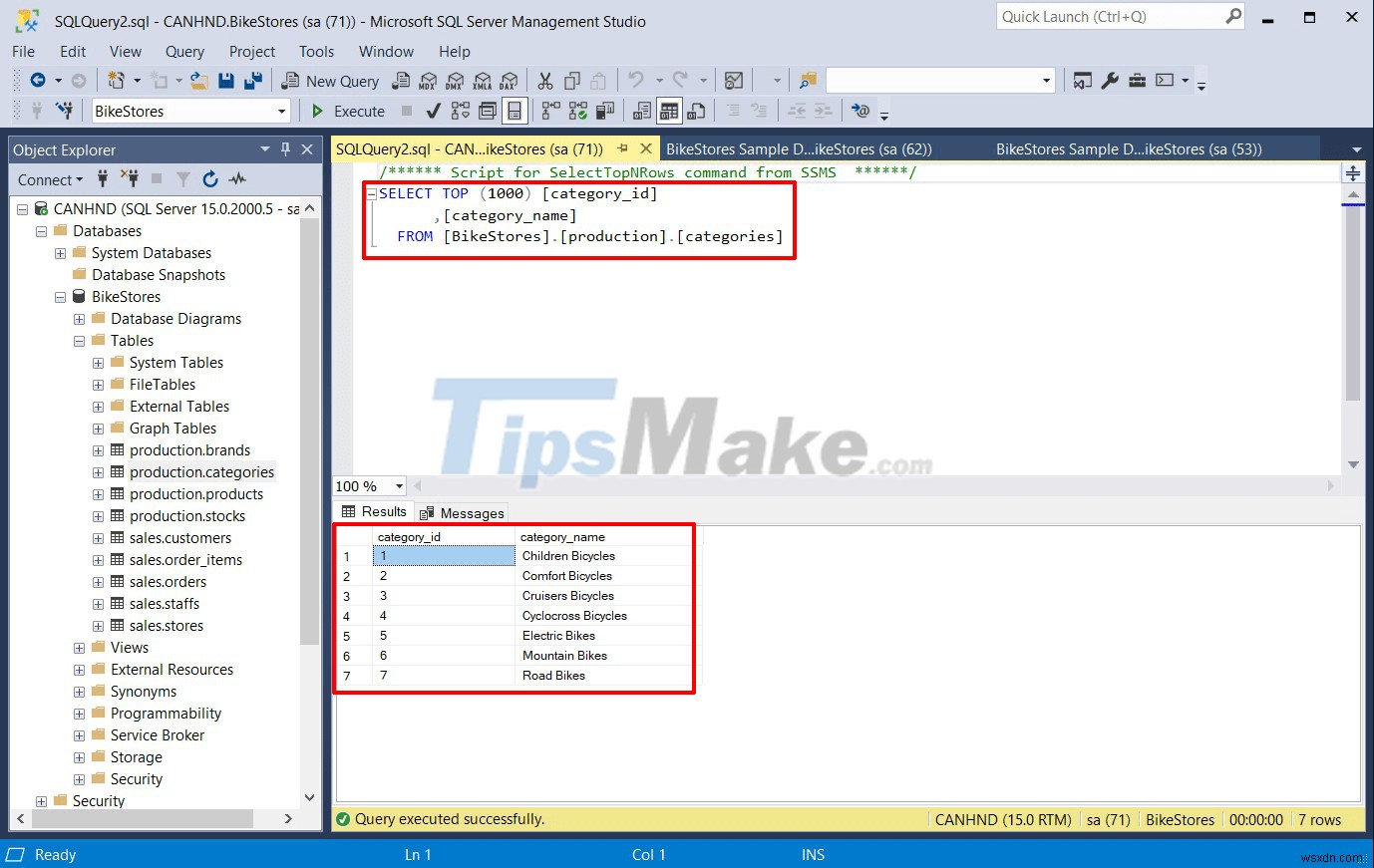Click Connect in Object Explorer
Image resolution: width=1374 pixels, height=868 pixels.
pyautogui.click(x=47, y=179)
